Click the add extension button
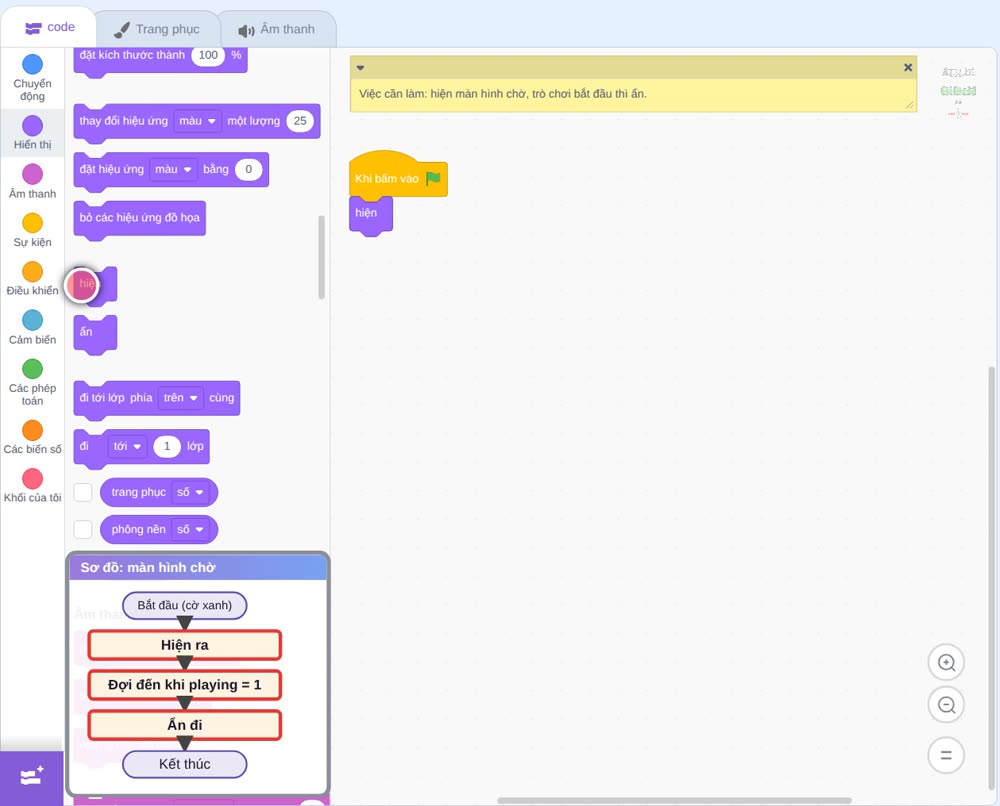This screenshot has width=1000, height=806. click(x=32, y=777)
